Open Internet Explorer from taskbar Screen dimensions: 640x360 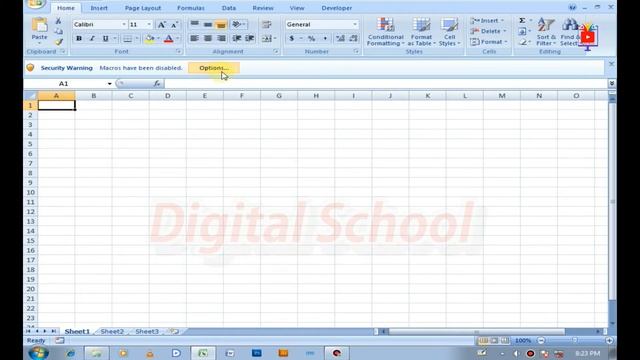click(x=71, y=353)
